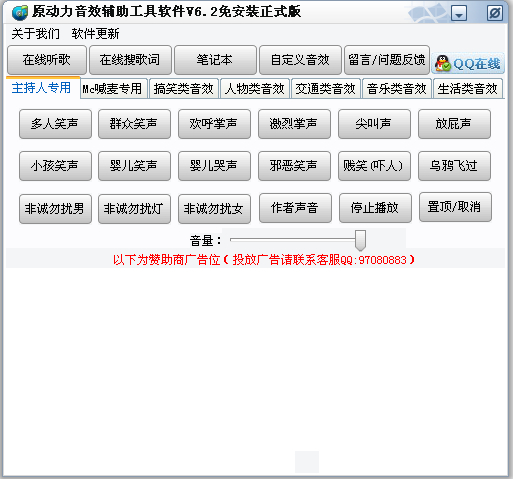Play the 群众笑声 sound effect
The width and height of the screenshot is (513, 479).
tap(134, 124)
